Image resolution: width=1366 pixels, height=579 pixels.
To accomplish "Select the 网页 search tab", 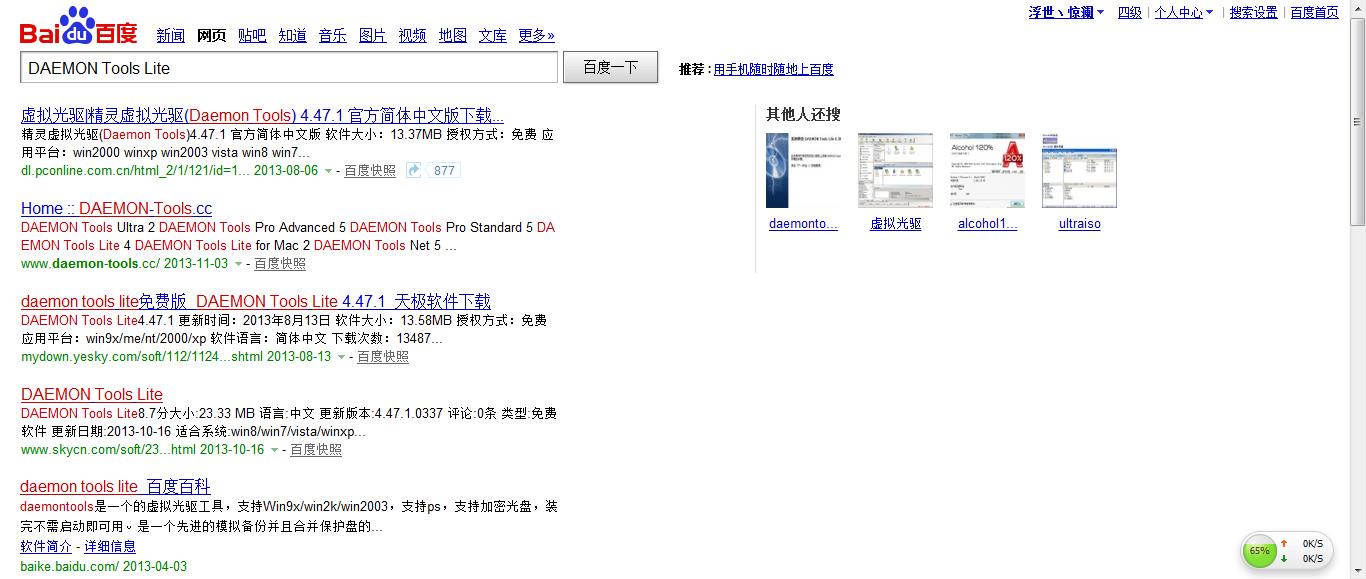I will tap(211, 35).
